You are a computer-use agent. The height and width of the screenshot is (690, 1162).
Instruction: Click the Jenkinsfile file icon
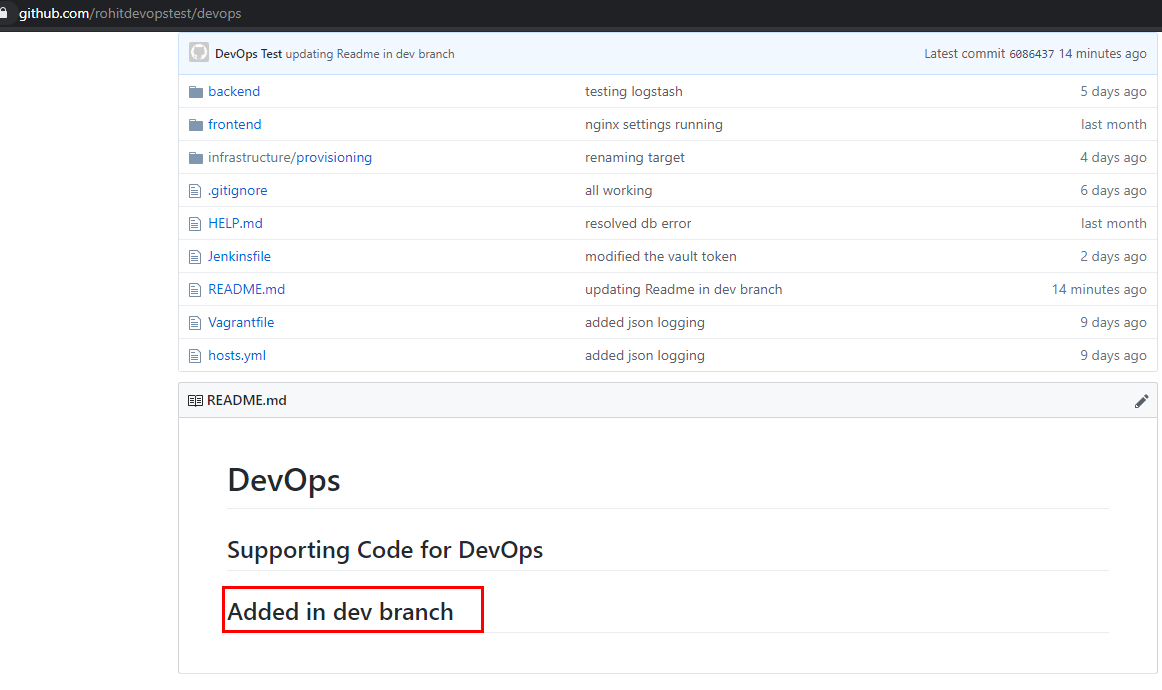coord(195,257)
